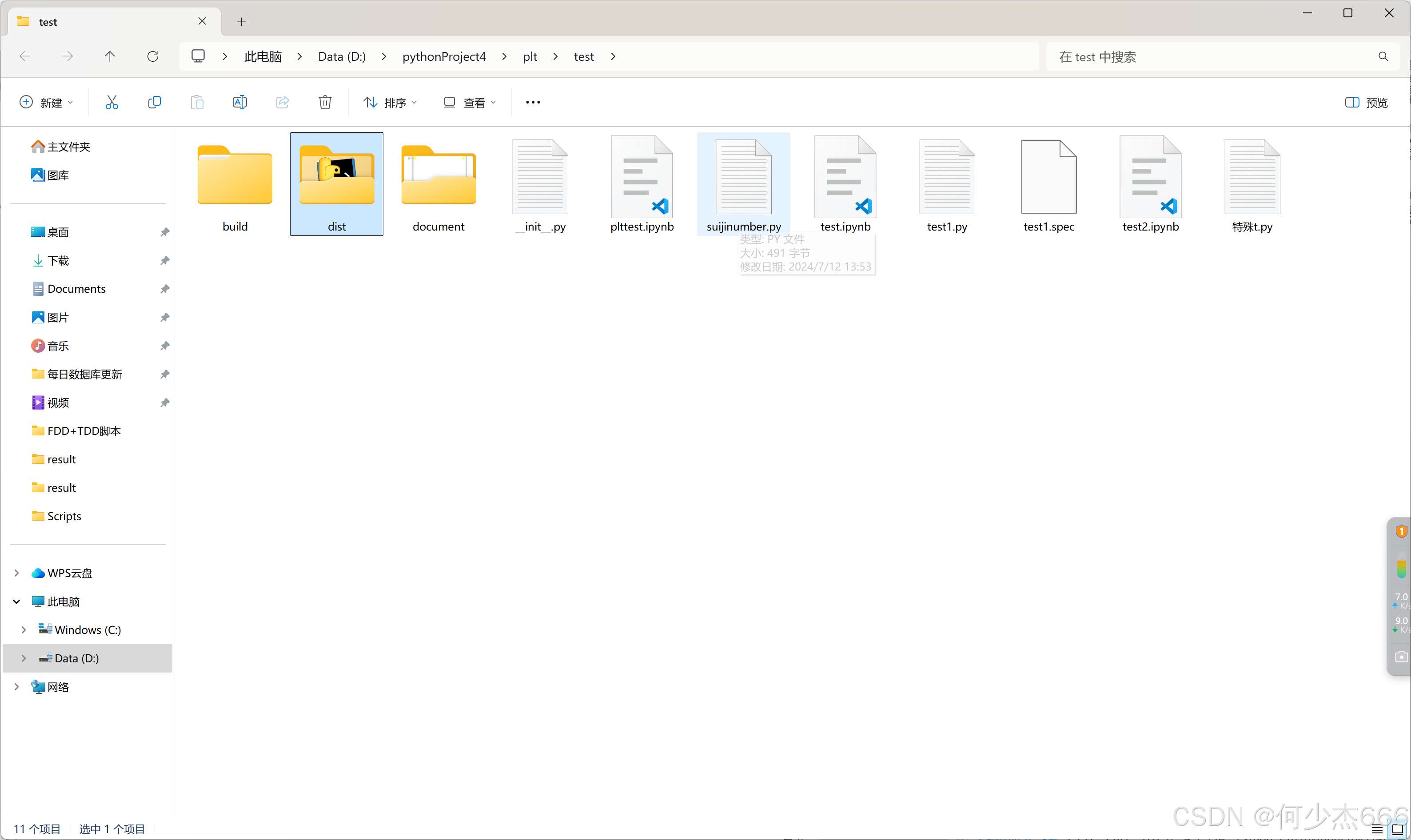Click pythonProject4 in the breadcrumb path
Image resolution: width=1411 pixels, height=840 pixels.
click(x=444, y=56)
